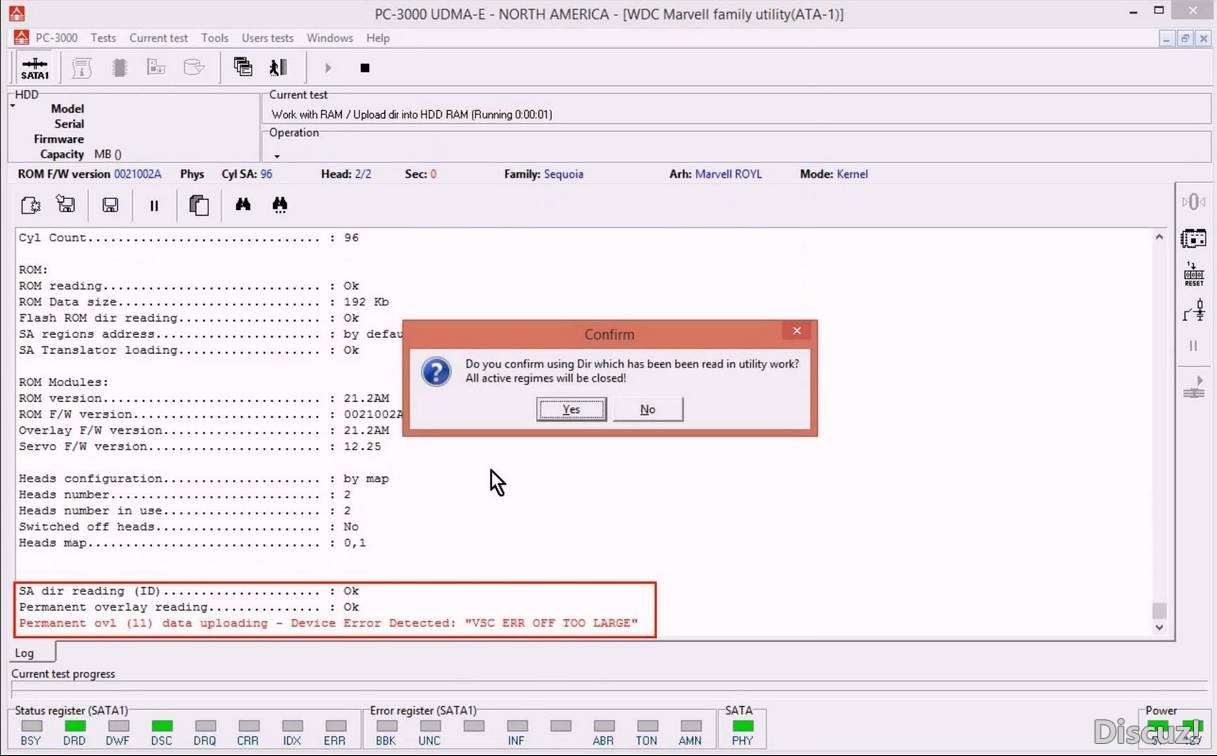Click the cascading windows icon
The width and height of the screenshot is (1217, 756).
pyautogui.click(x=243, y=67)
